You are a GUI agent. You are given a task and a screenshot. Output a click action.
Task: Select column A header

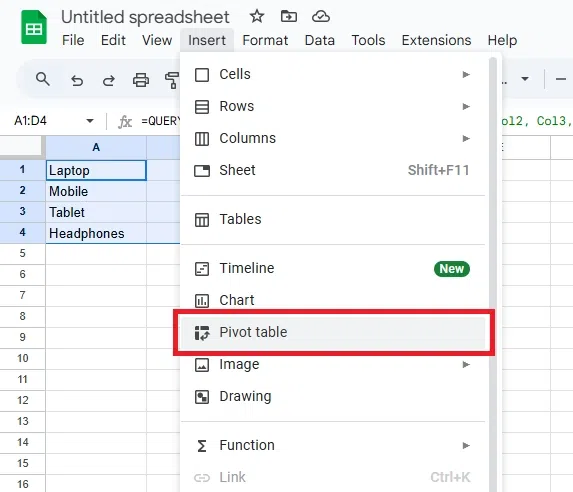point(96,148)
